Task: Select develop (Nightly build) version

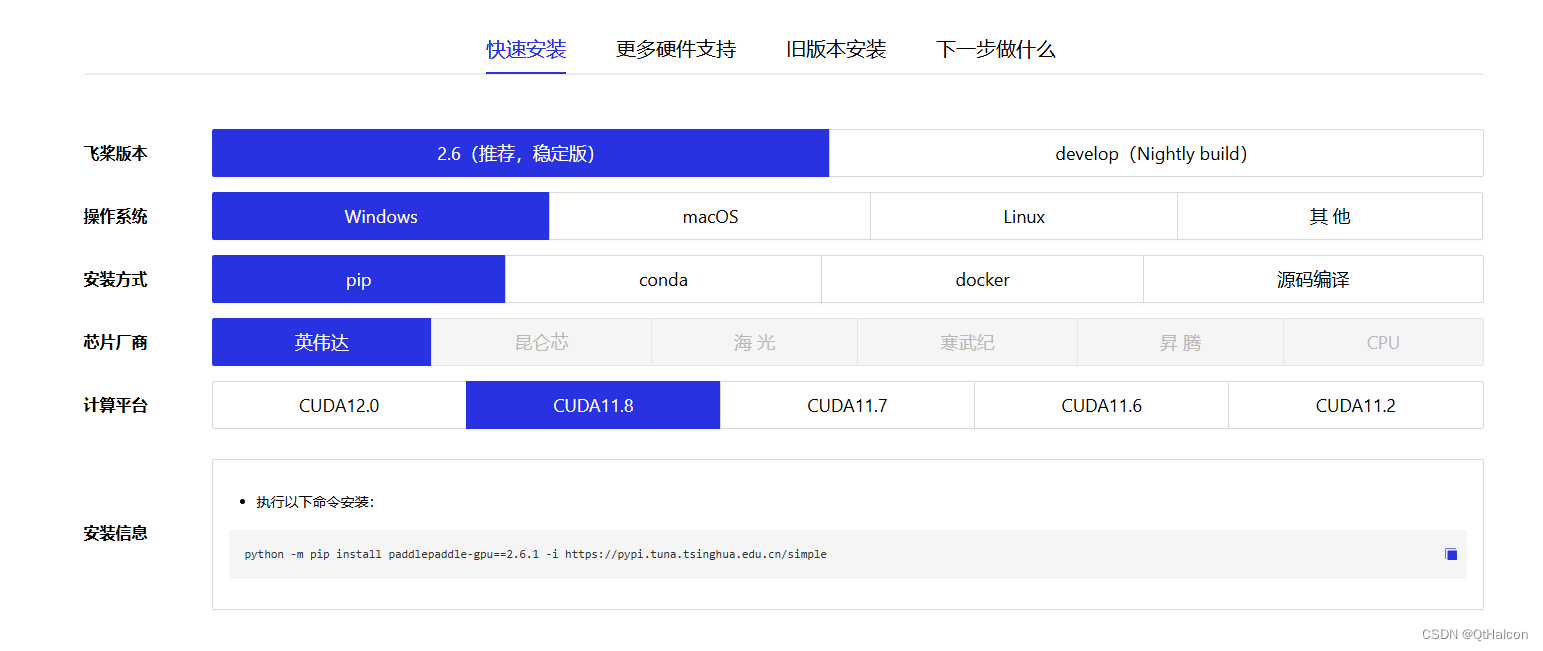Action: [x=1155, y=153]
